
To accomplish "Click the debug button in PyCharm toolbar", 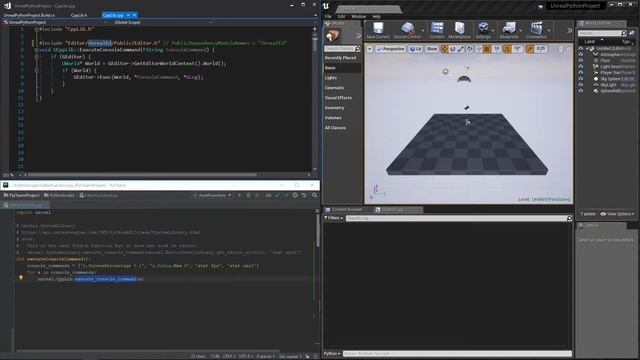I will [248, 196].
